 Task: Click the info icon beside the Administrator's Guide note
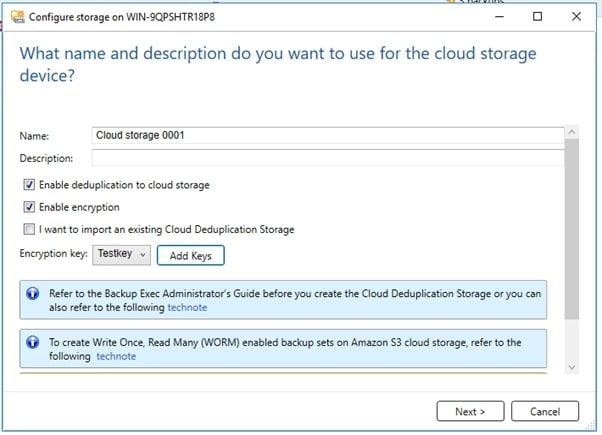33,293
